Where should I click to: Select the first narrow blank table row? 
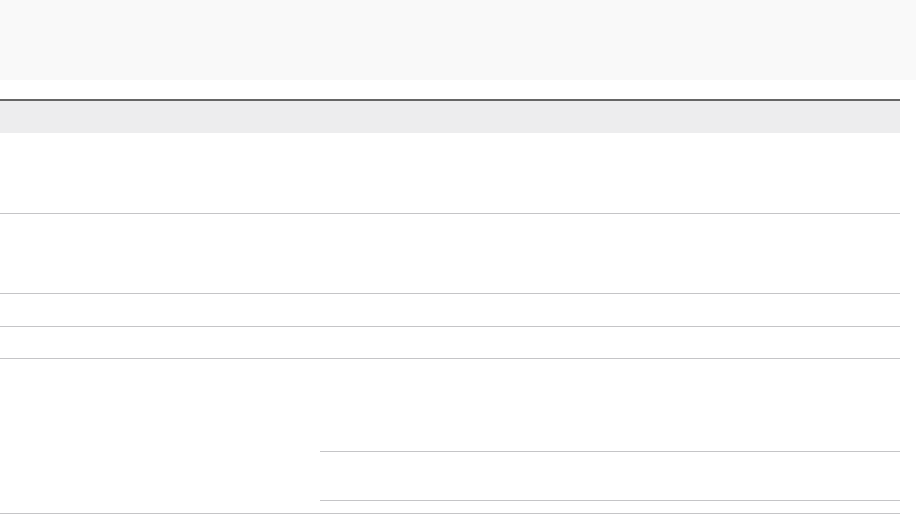pyautogui.click(x=450, y=310)
